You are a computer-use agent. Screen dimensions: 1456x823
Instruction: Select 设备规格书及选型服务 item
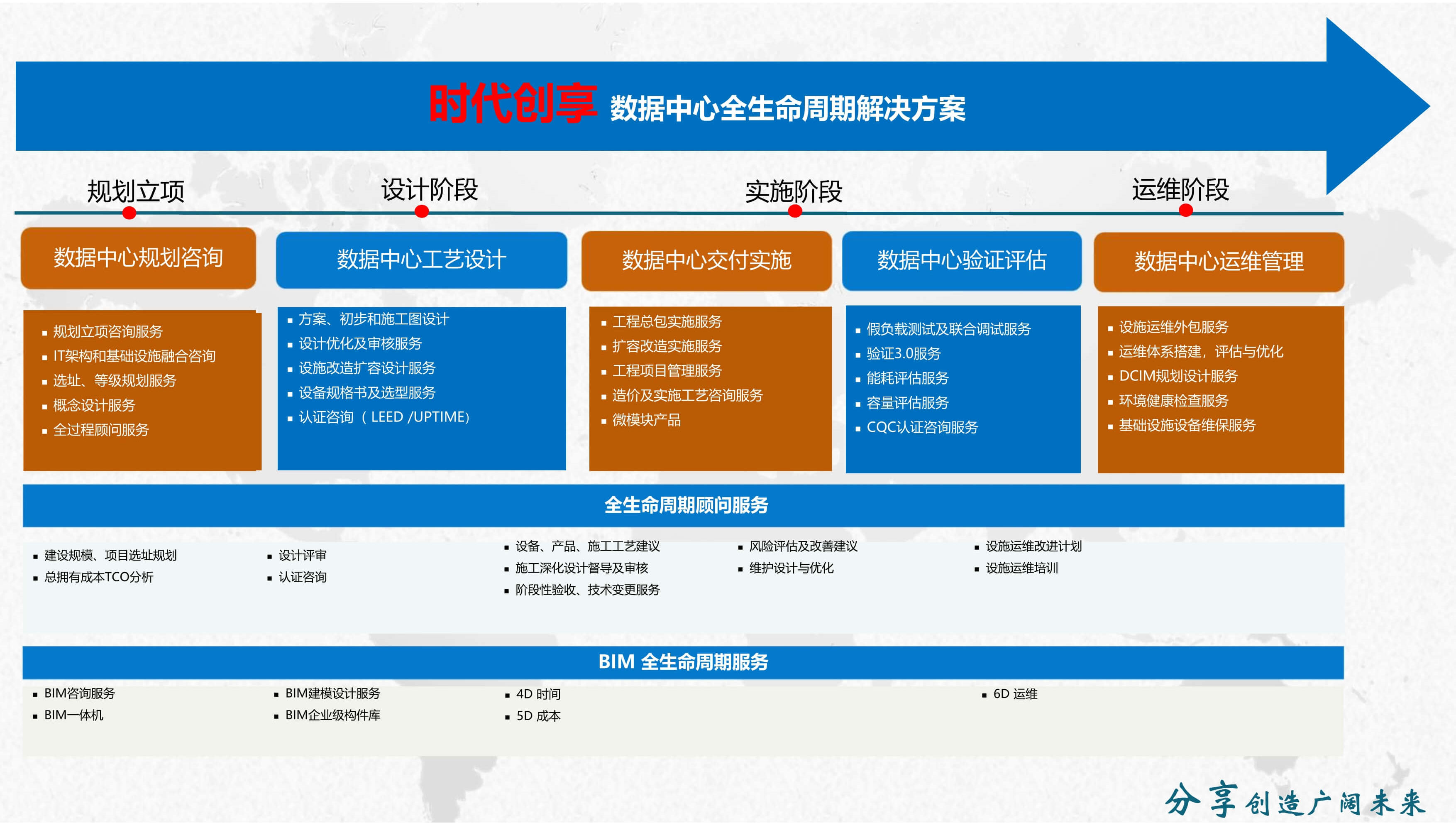point(367,392)
